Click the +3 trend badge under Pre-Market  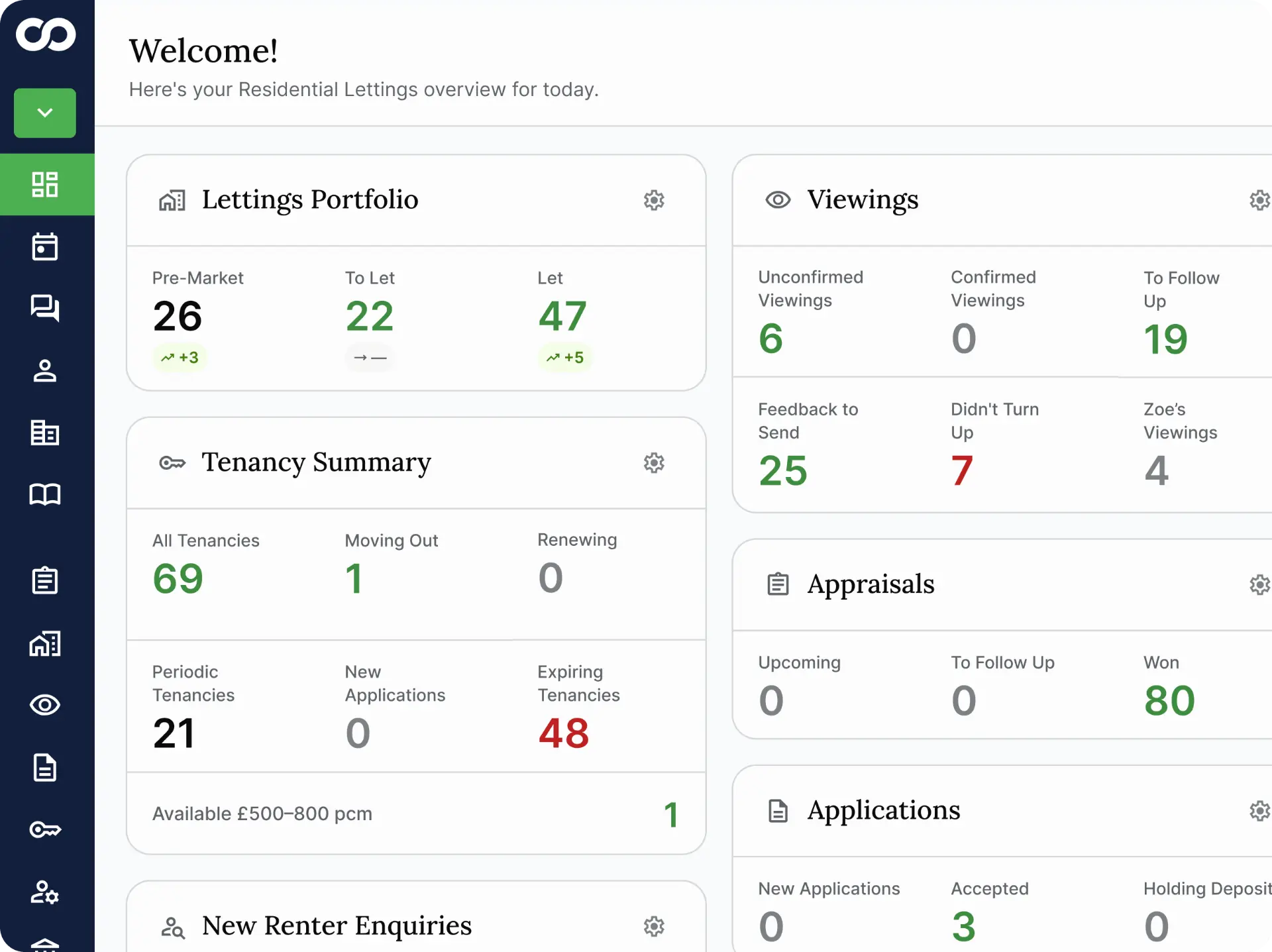(180, 358)
